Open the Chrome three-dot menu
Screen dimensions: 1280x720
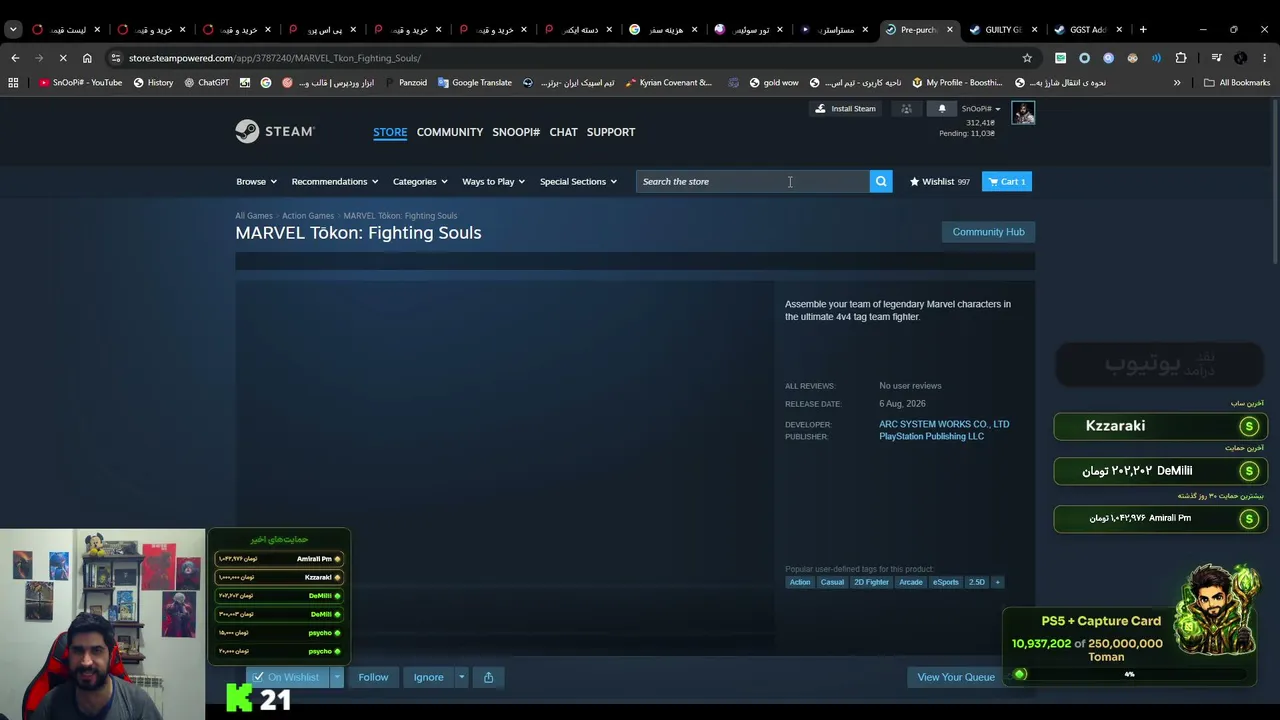(x=1265, y=58)
